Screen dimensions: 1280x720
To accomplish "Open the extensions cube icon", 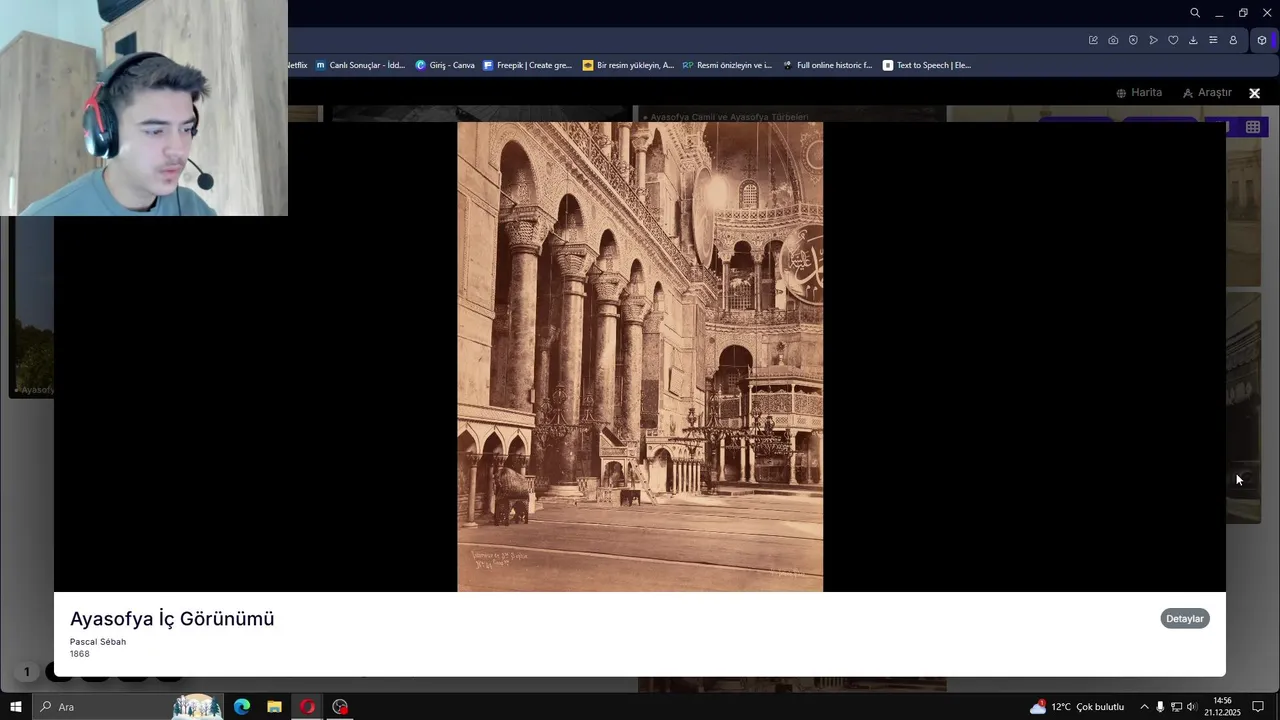I will coord(1262,40).
